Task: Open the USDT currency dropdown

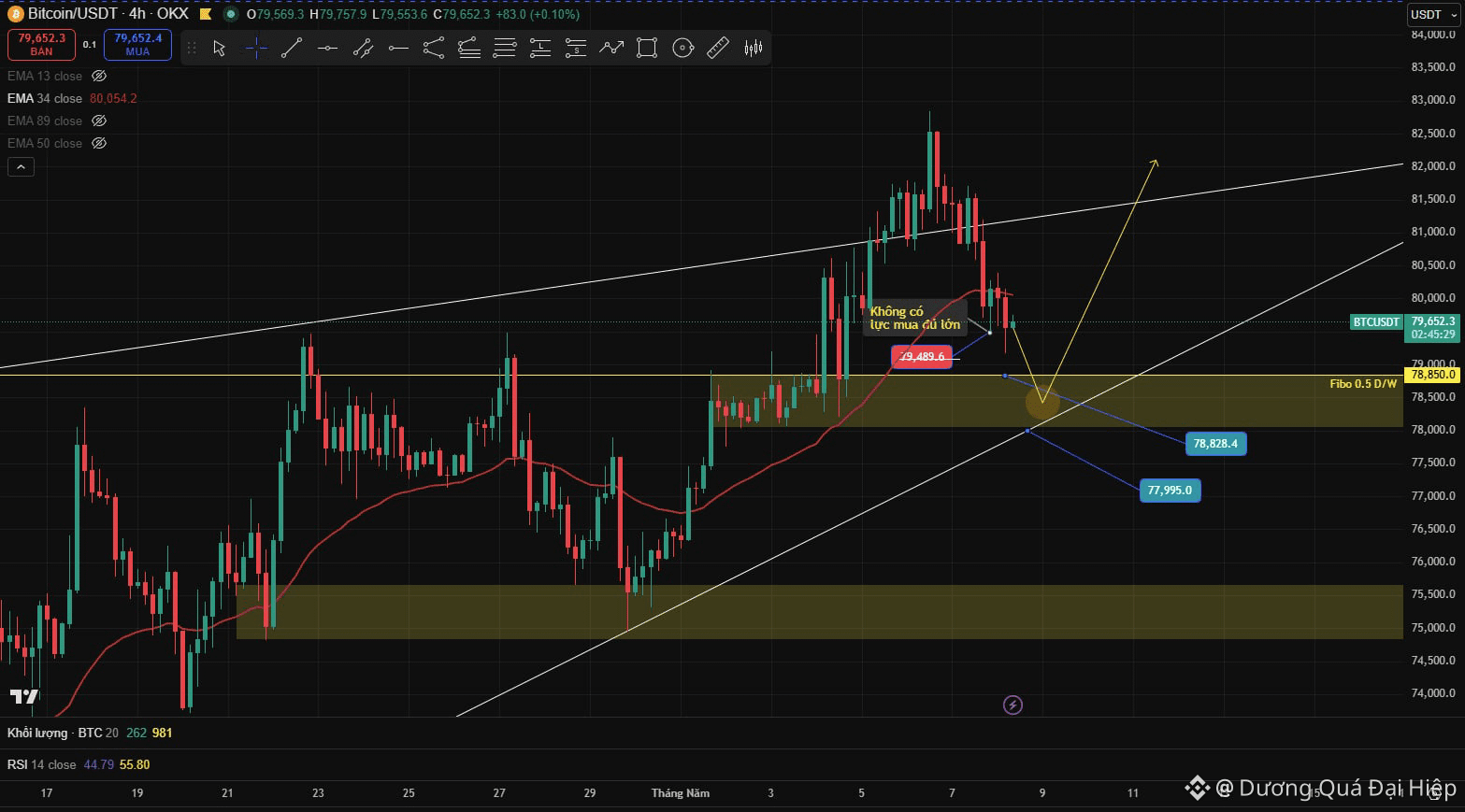Action: point(1433,14)
